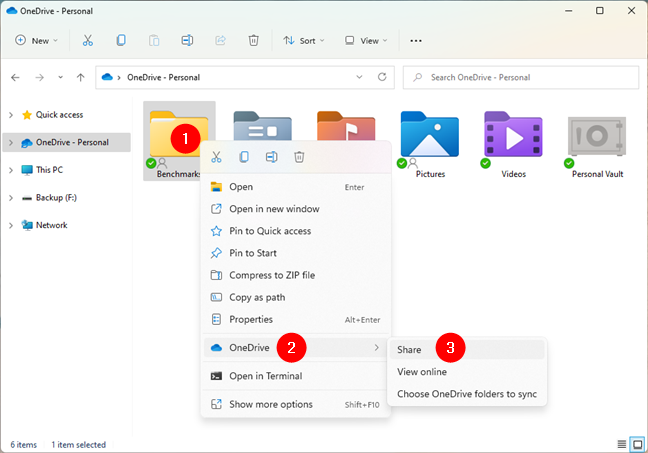Open the Sort dropdown menu
Screen dimensions: 648x453
304,41
